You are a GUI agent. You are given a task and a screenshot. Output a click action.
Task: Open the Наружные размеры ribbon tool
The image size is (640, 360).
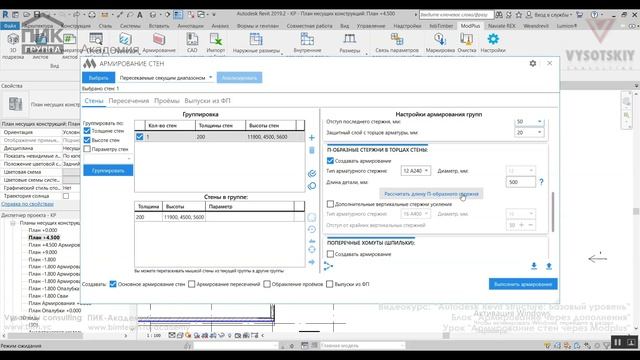coord(256,43)
